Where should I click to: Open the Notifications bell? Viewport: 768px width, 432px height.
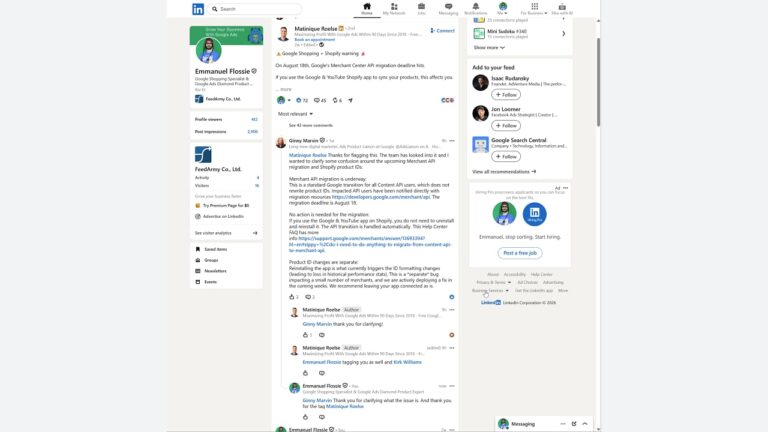(x=476, y=9)
